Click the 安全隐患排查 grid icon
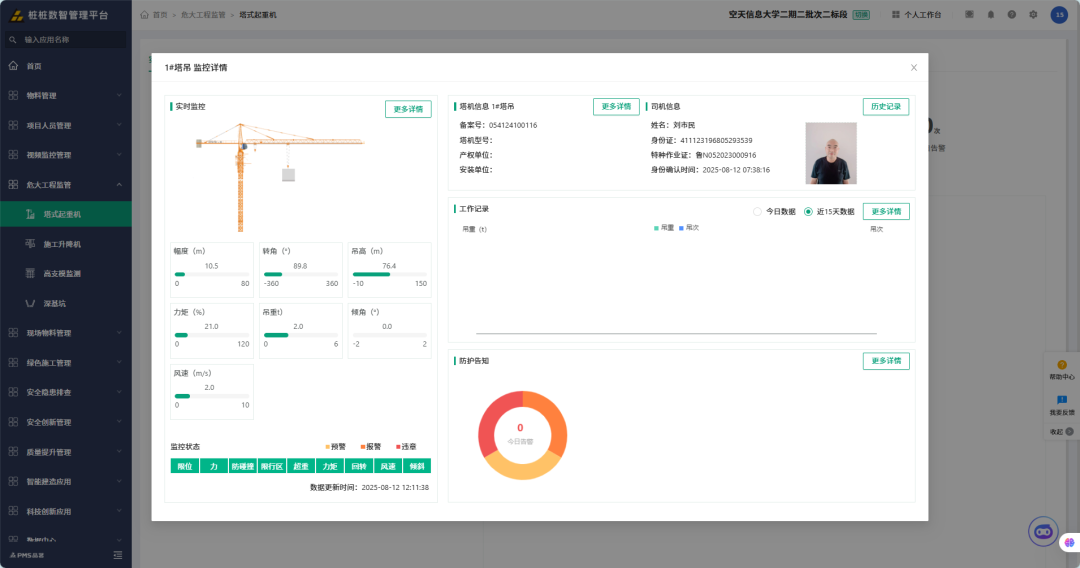The width and height of the screenshot is (1080, 568). point(13,392)
